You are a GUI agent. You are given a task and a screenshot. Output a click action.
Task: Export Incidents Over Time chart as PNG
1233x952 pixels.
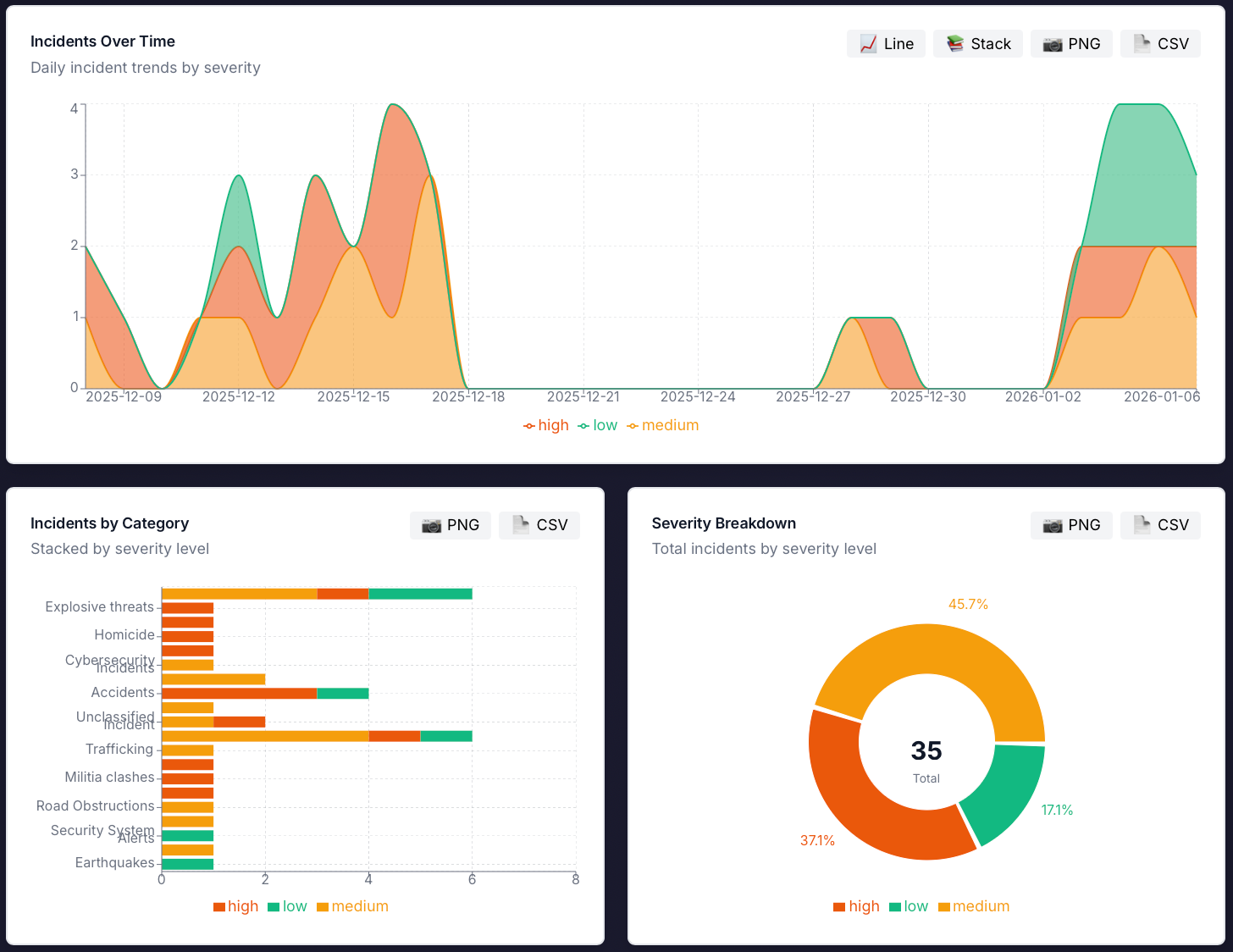pyautogui.click(x=1071, y=44)
